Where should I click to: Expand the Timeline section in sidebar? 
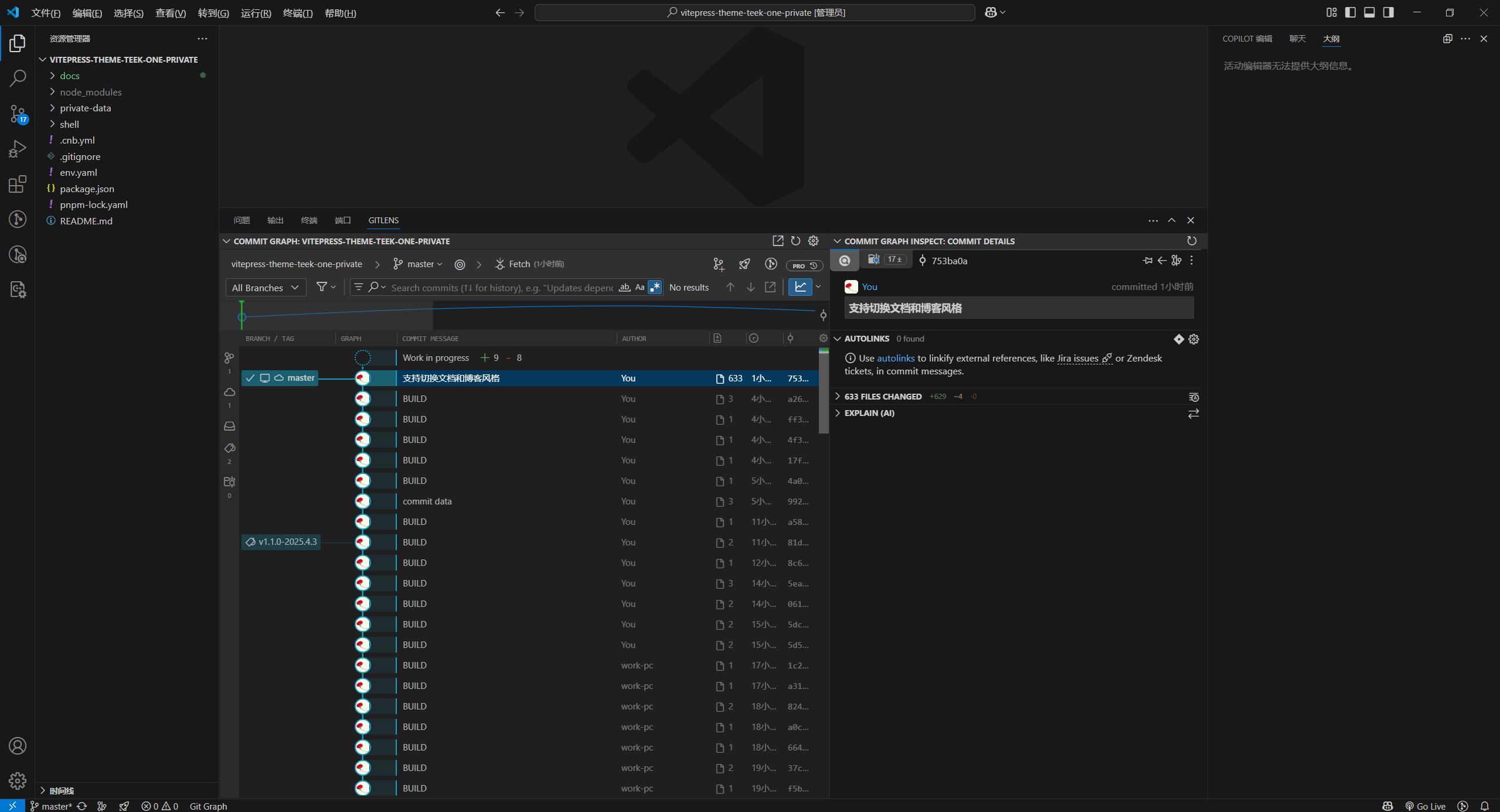tap(62, 791)
